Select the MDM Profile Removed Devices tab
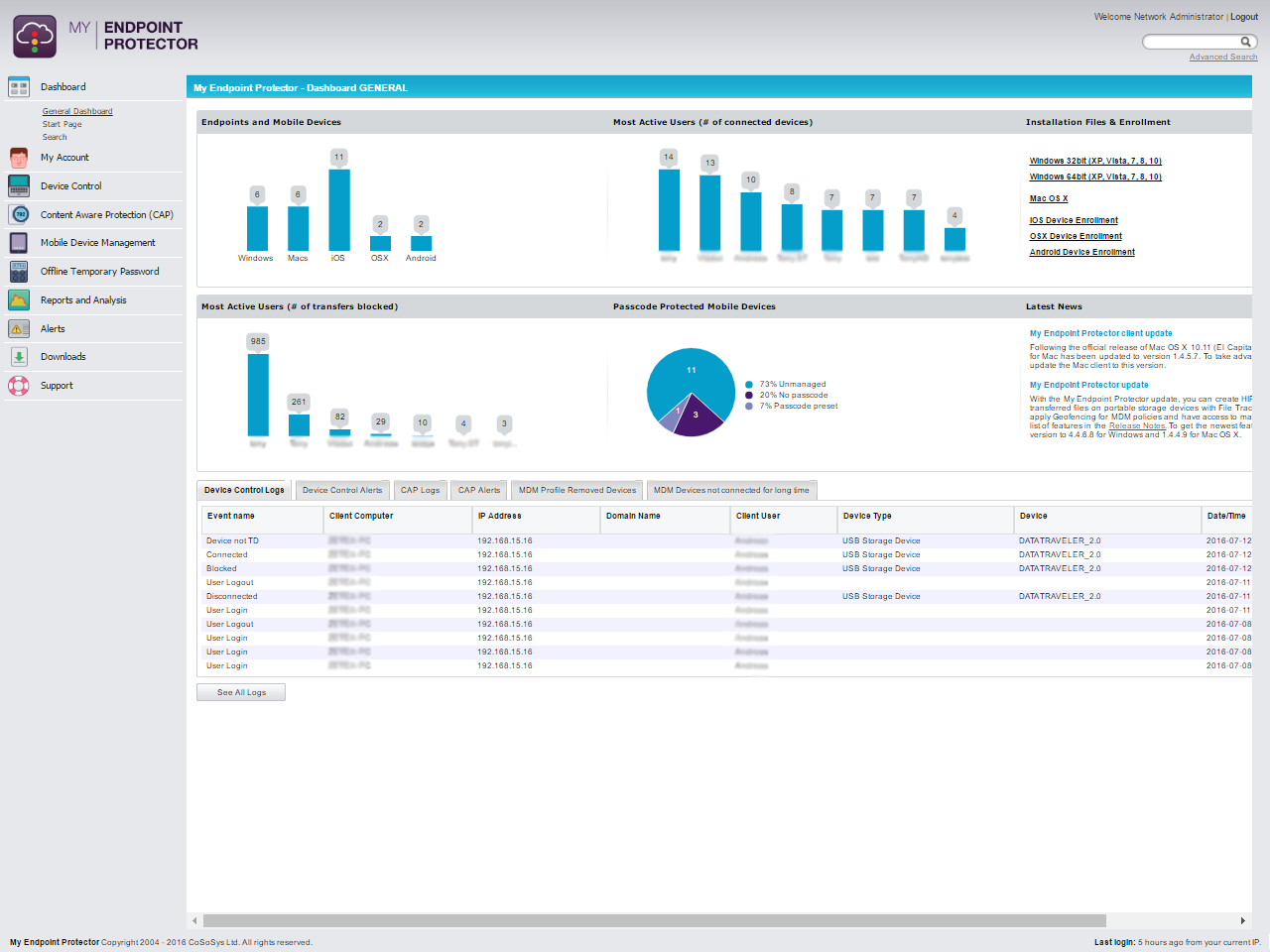1270x952 pixels. (576, 490)
